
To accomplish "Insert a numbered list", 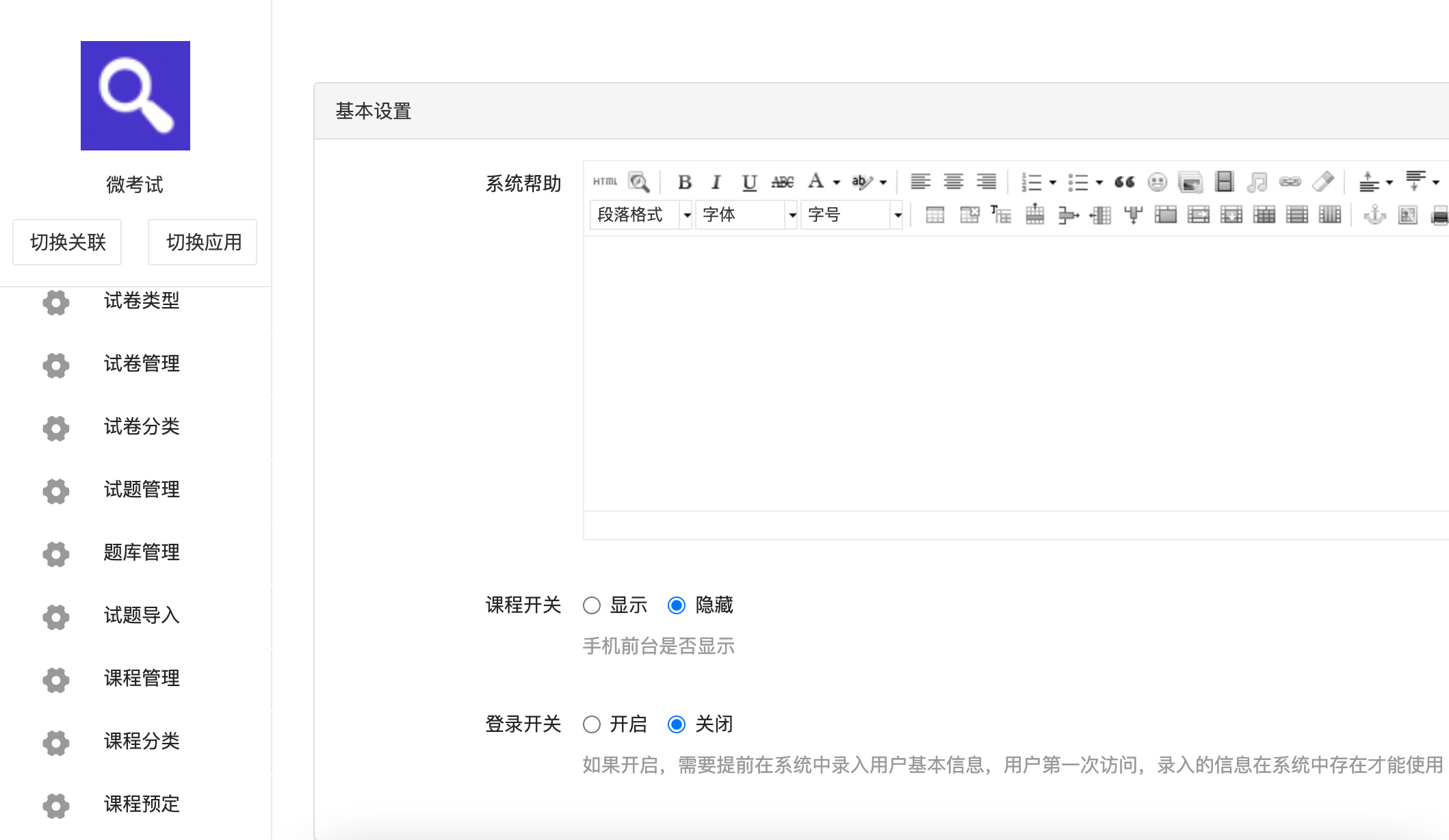I will [1030, 182].
